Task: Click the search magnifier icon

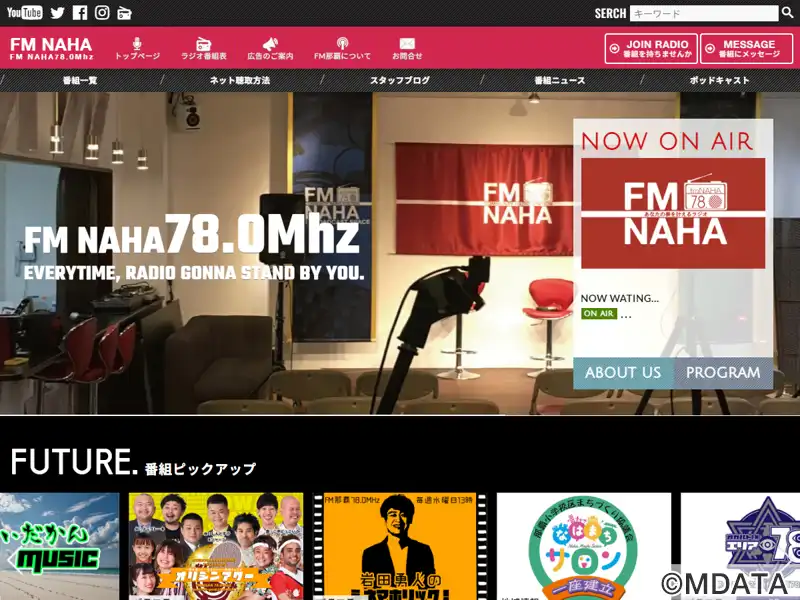Action: tap(788, 12)
